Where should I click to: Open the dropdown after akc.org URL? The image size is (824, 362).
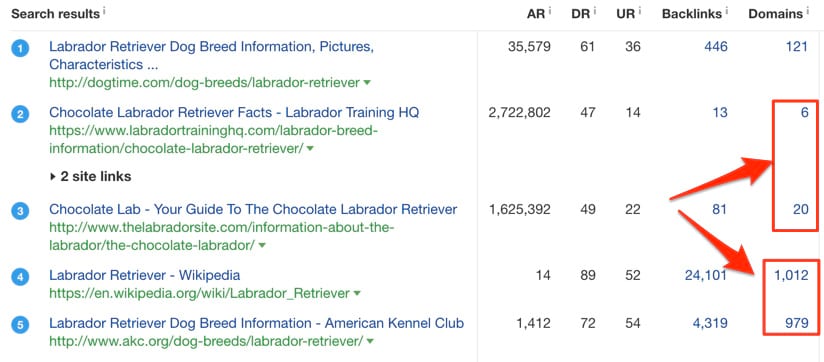[370, 342]
